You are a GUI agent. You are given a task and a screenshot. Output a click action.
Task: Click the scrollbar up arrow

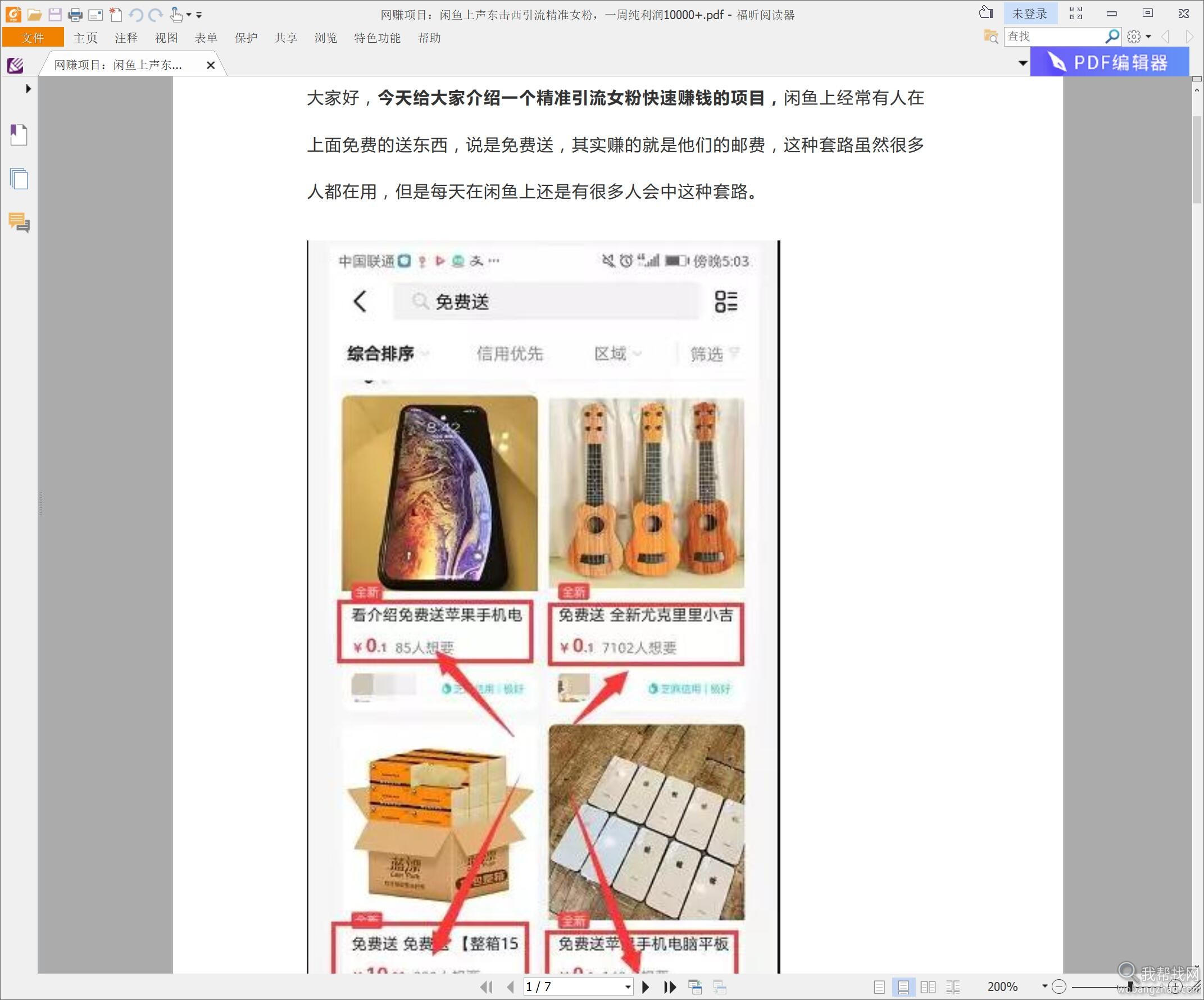click(x=1197, y=90)
